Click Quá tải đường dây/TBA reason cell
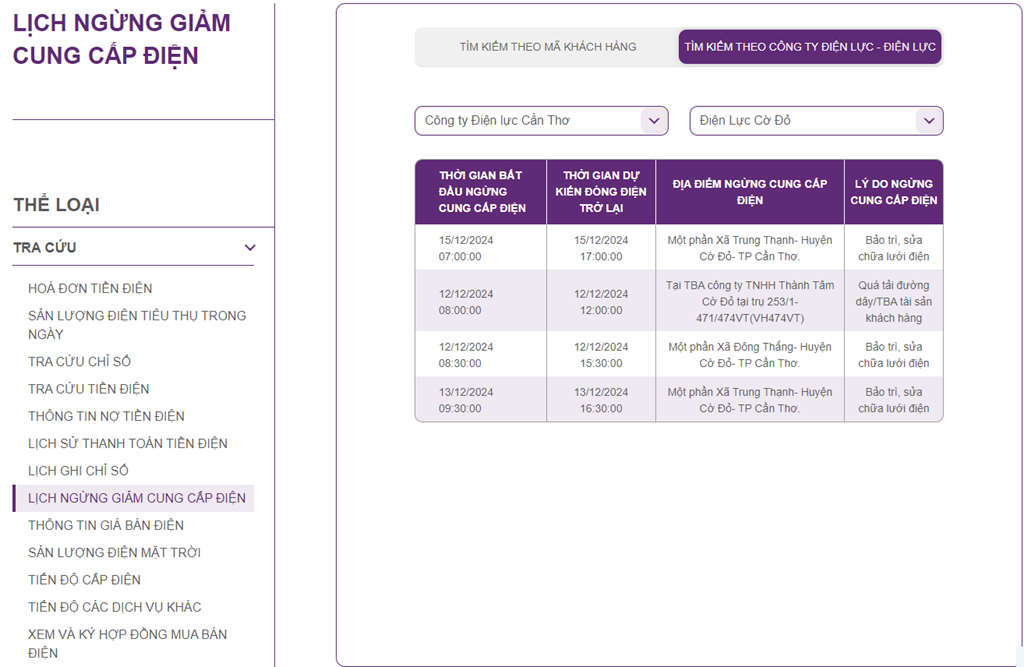The height and width of the screenshot is (667, 1024). point(893,302)
